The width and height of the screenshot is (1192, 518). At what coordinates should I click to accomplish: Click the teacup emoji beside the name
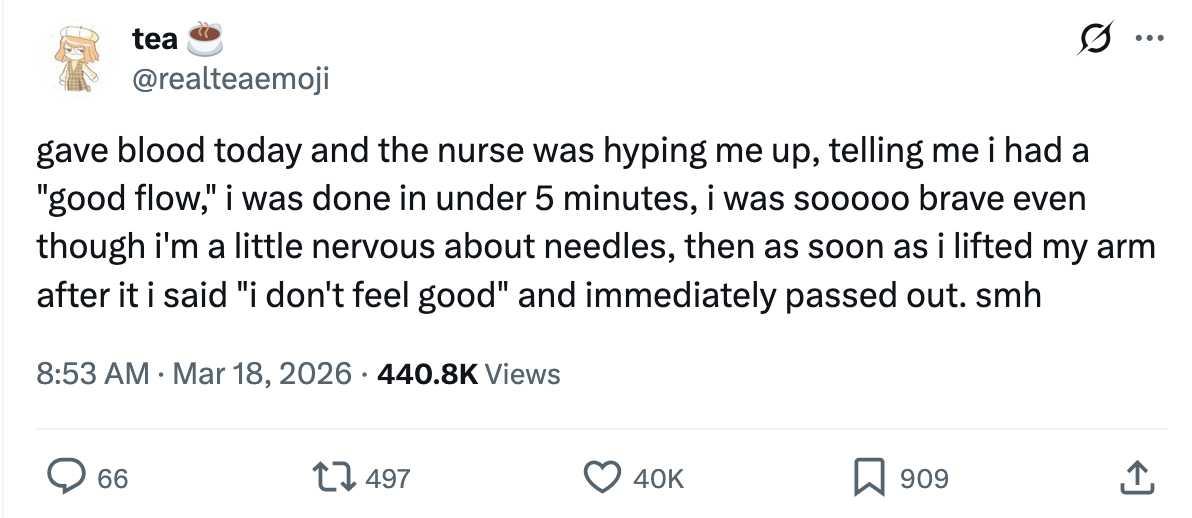203,38
